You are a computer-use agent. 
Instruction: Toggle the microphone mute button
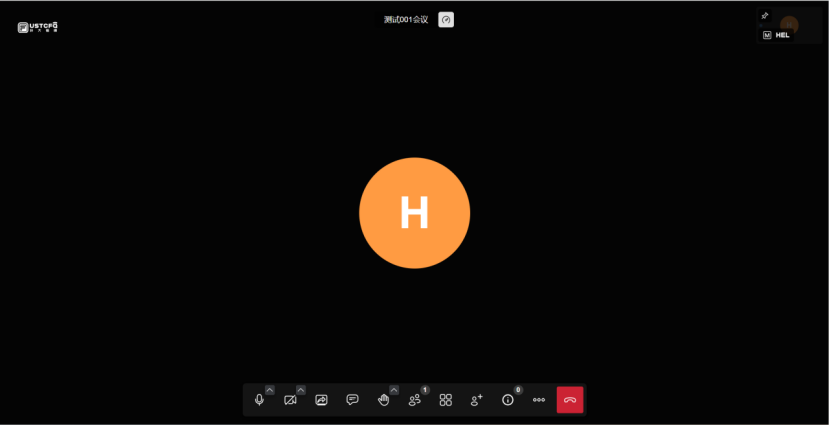point(259,400)
